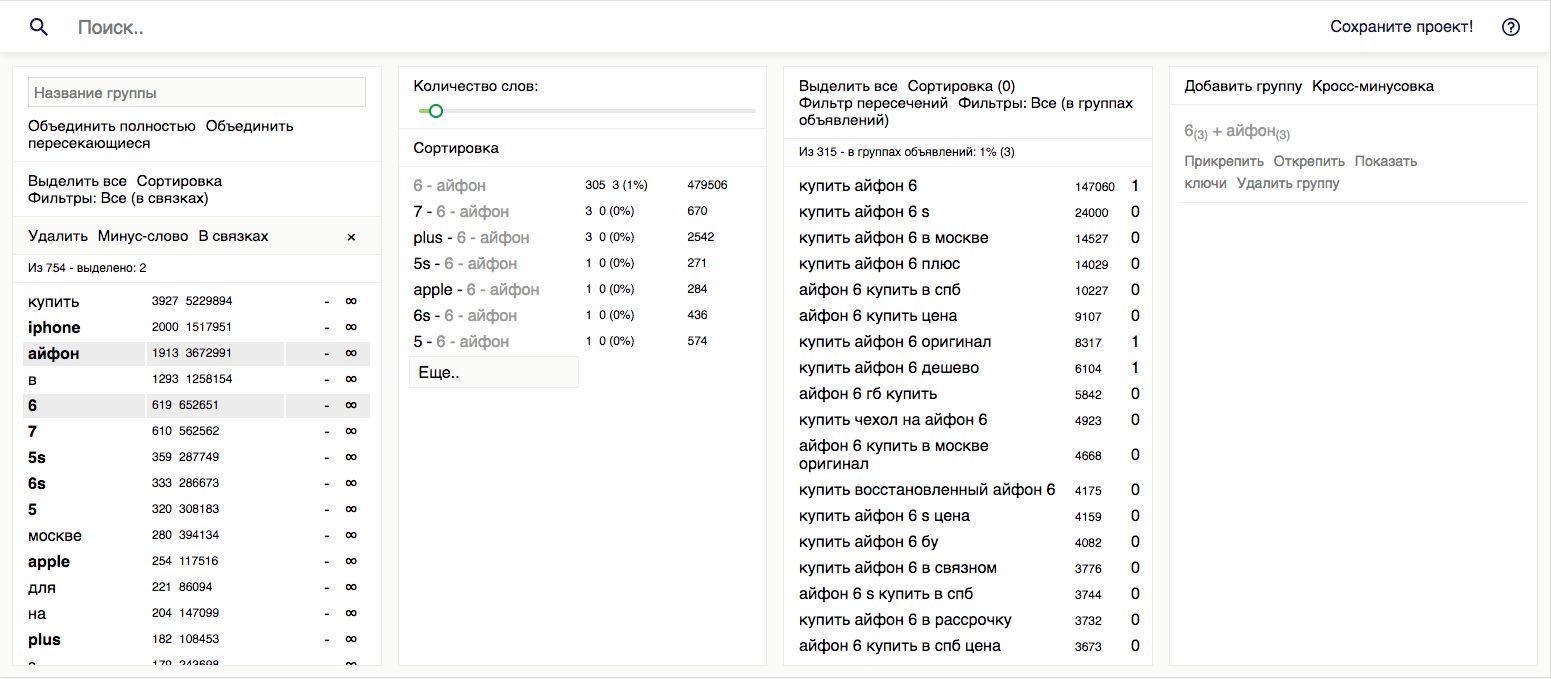Image resolution: width=1551 pixels, height=679 pixels.
Task: Click infinity icon in plus row
Action: (351, 639)
